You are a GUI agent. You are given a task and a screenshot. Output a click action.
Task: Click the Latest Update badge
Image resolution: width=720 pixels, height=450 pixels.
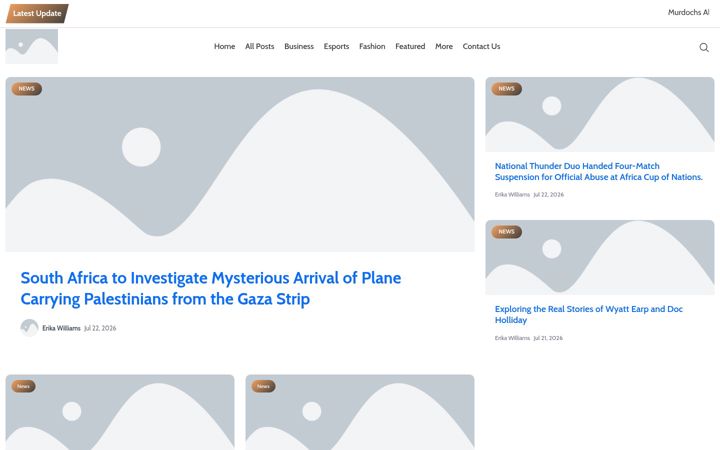(x=37, y=13)
